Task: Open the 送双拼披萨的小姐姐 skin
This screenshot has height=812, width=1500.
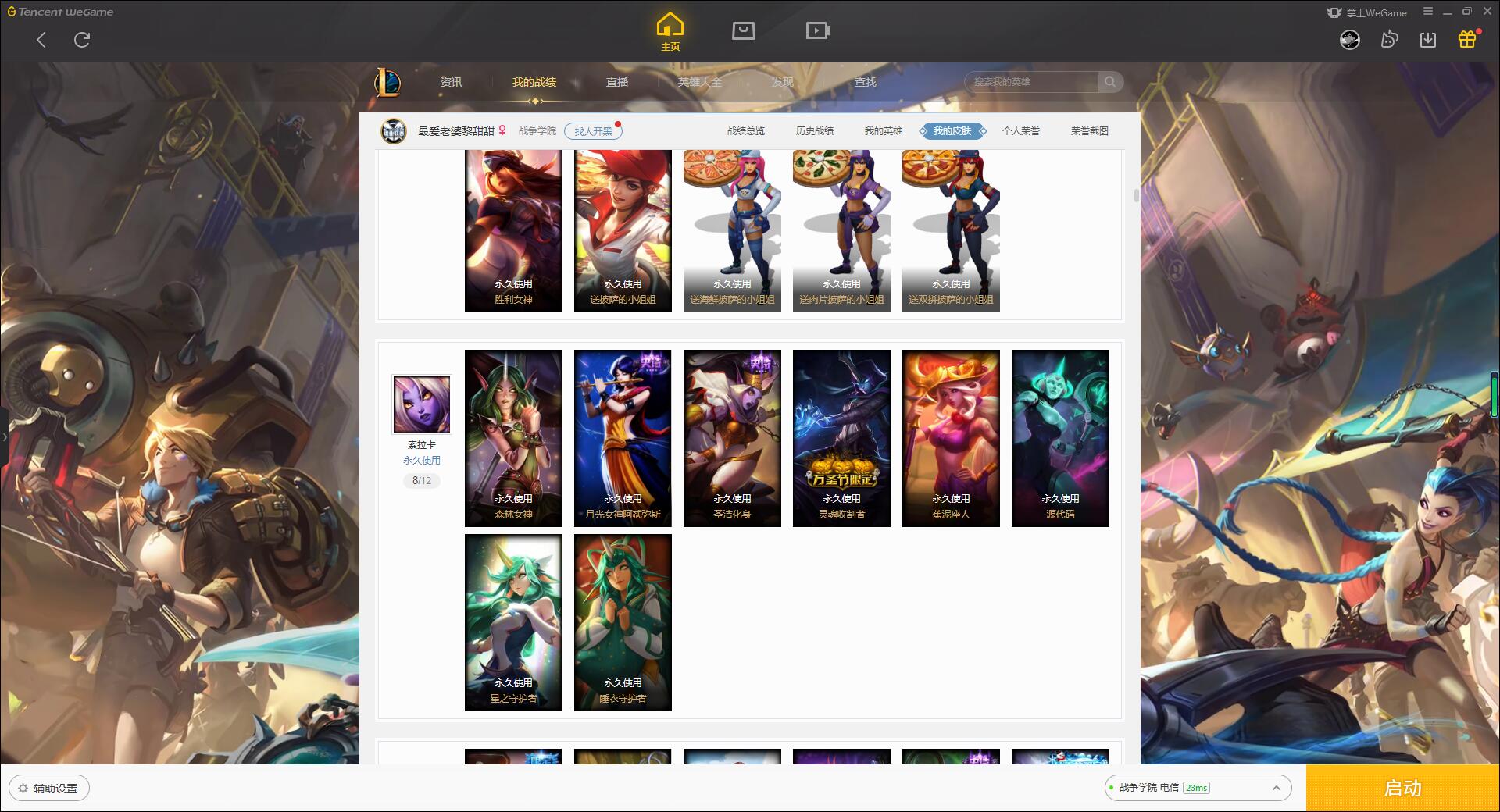Action: [x=951, y=231]
